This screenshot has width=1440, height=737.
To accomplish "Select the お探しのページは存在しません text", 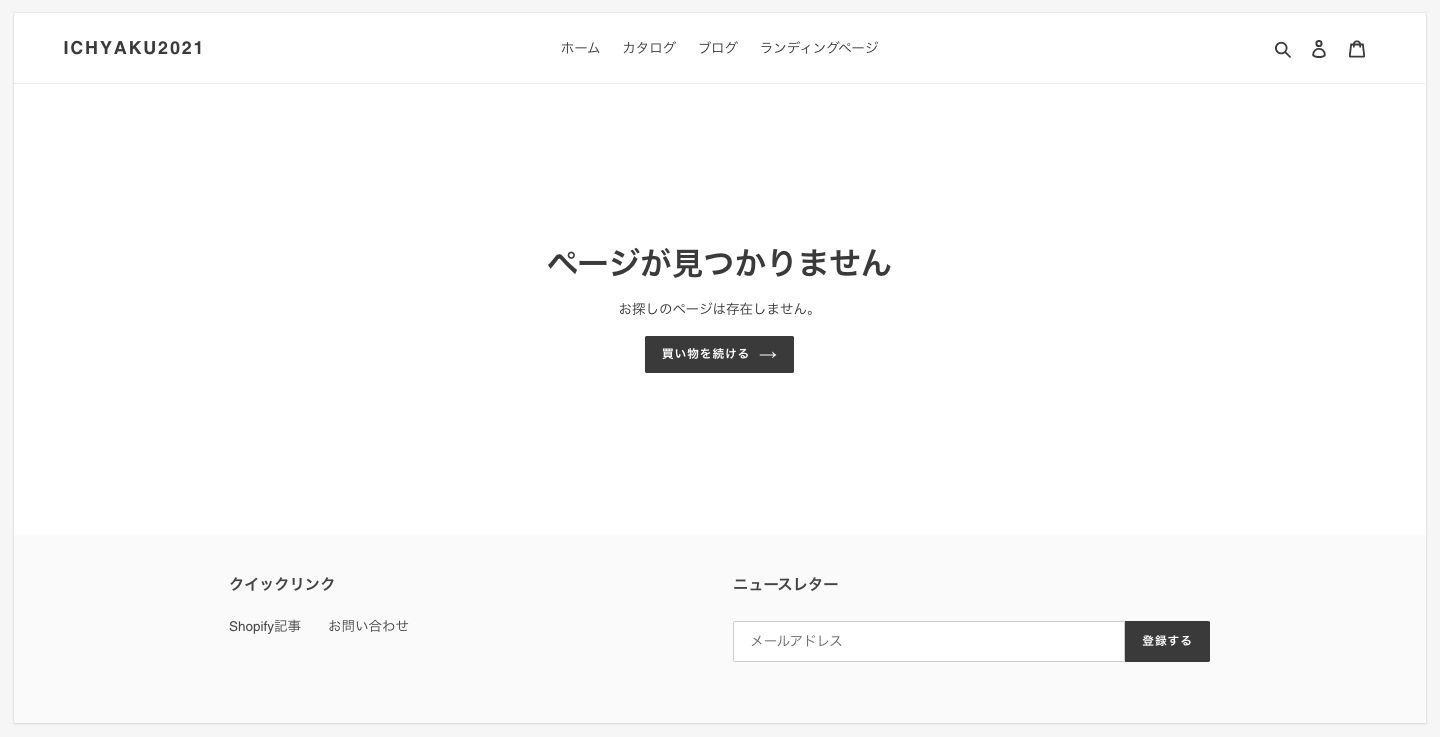I will point(719,309).
